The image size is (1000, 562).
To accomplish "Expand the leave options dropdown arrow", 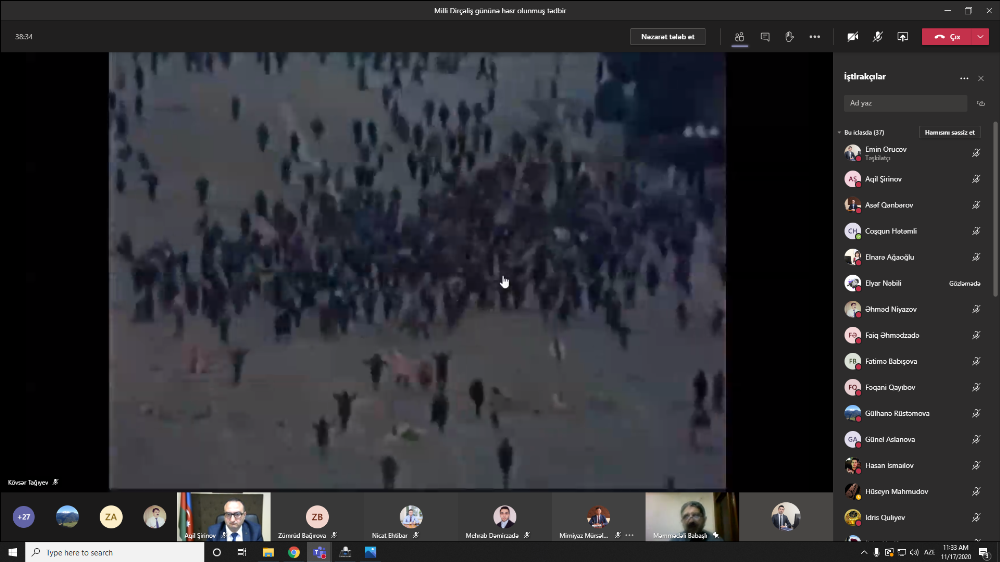I will coord(980,37).
